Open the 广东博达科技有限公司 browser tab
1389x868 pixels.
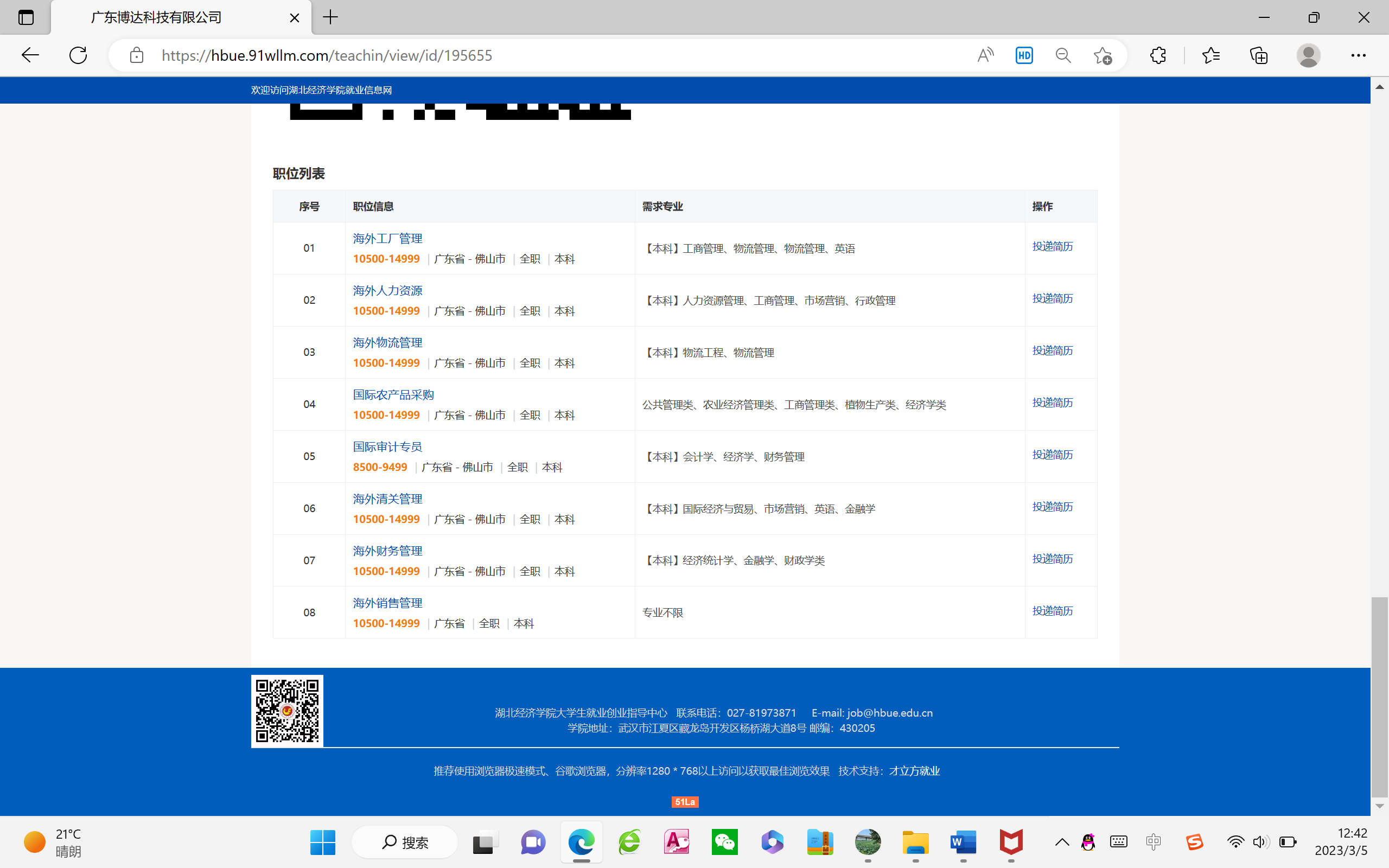click(156, 17)
